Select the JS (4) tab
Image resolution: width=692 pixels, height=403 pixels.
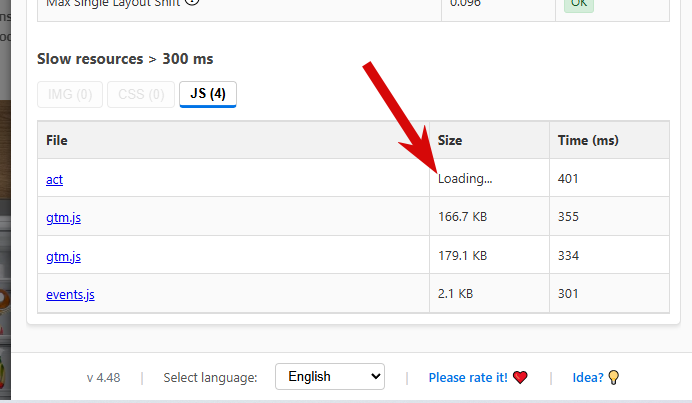pyautogui.click(x=208, y=94)
